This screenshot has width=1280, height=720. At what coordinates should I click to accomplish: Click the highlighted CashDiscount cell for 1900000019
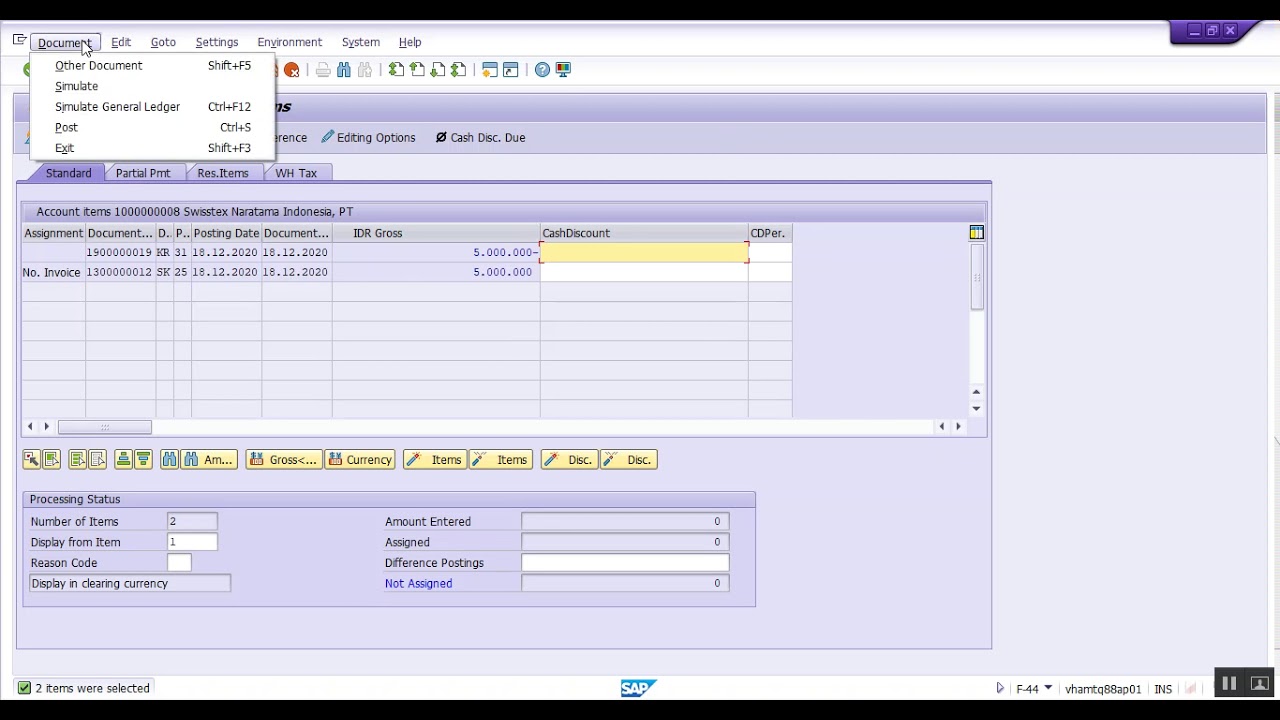click(x=644, y=253)
